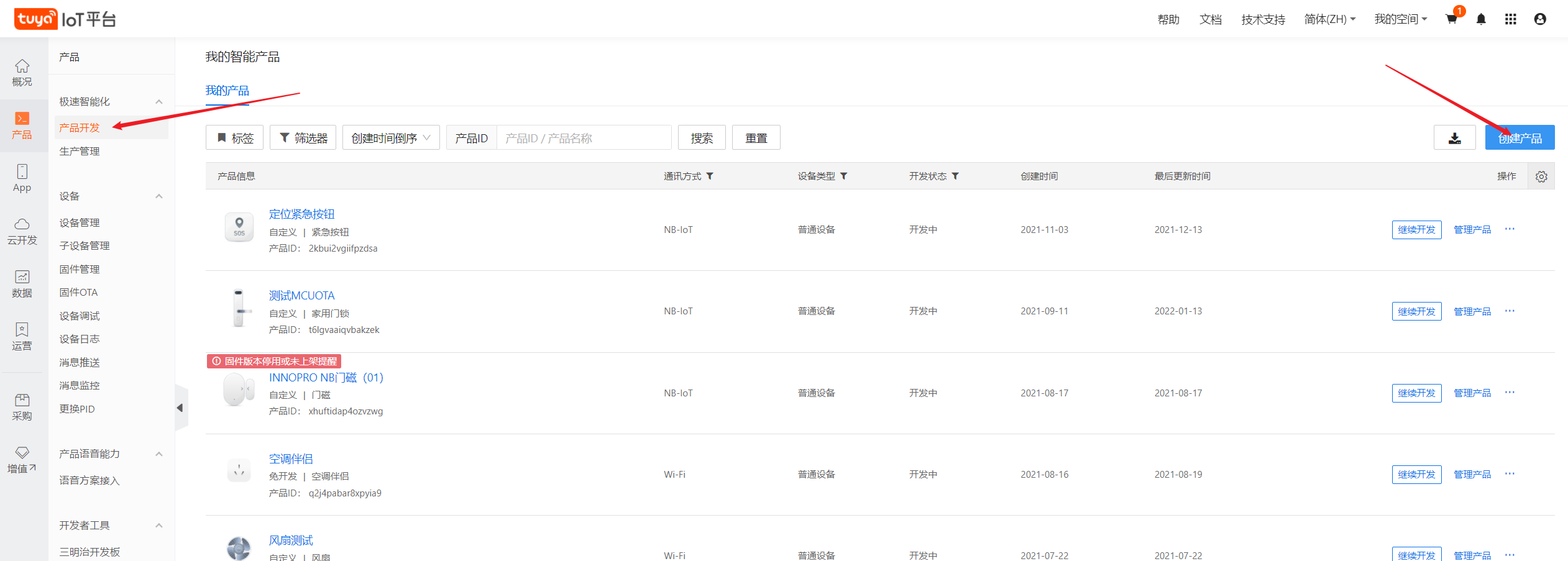Click the INNOPRO NB门磁 product thumbnail
The height and width of the screenshot is (561, 1568).
[239, 390]
